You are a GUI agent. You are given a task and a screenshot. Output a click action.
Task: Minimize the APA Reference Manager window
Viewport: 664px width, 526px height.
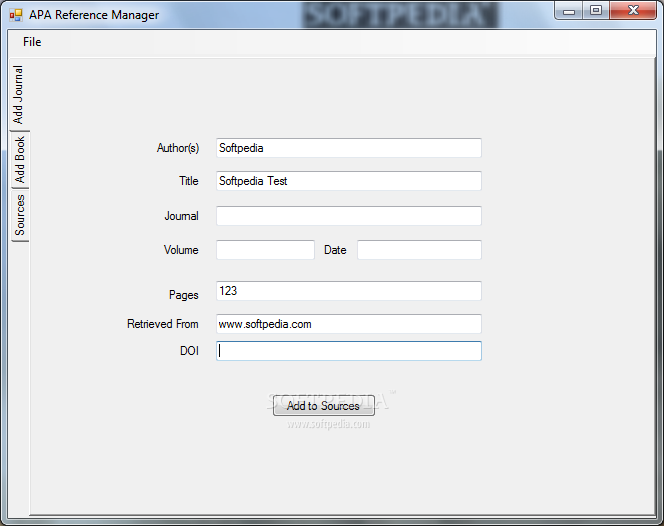(569, 11)
